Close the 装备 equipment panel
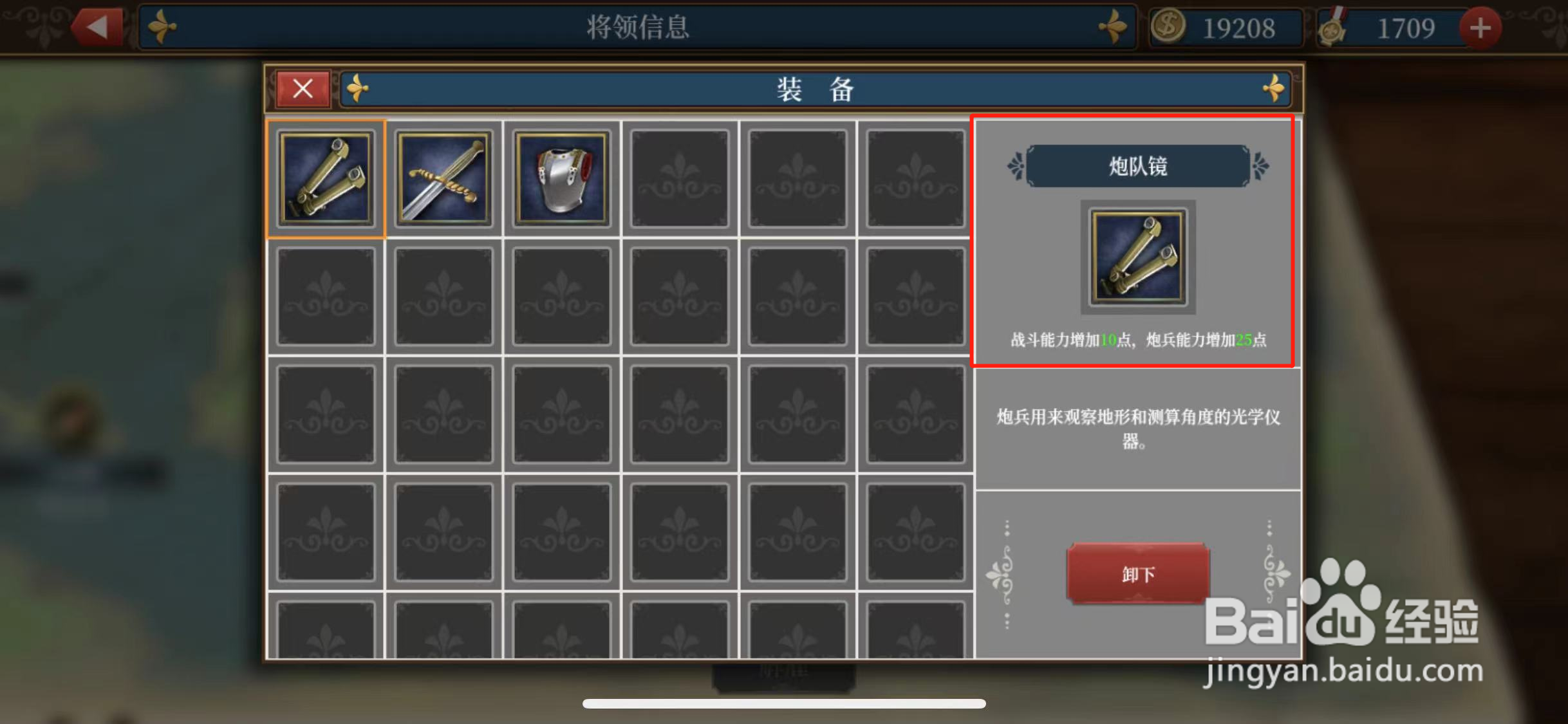The width and height of the screenshot is (1568, 724). tap(303, 88)
